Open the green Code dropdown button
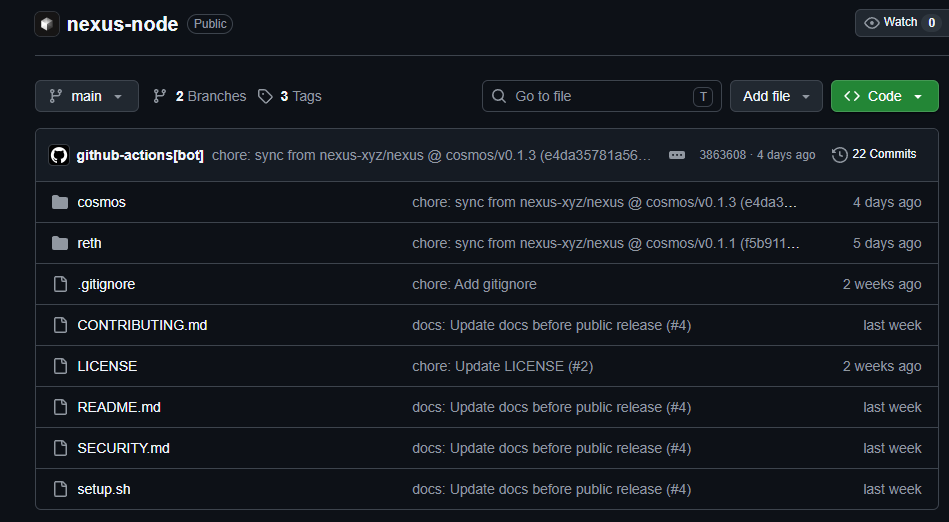 point(884,96)
